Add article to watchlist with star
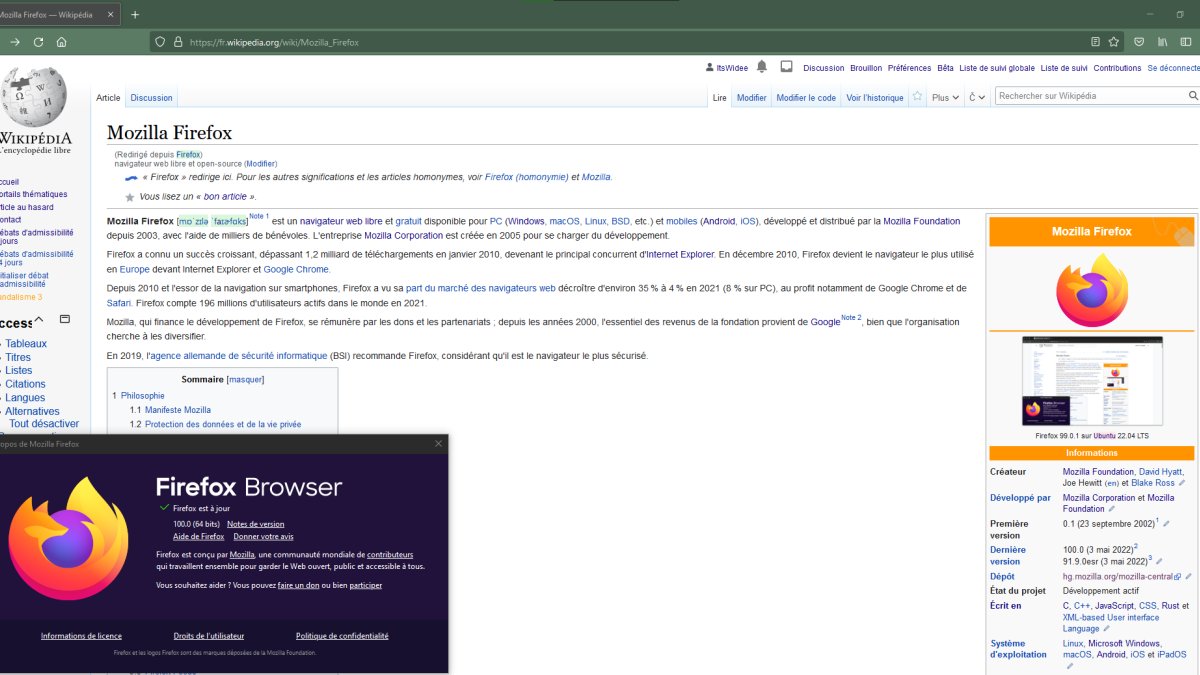Image resolution: width=1200 pixels, height=675 pixels. pyautogui.click(x=917, y=96)
